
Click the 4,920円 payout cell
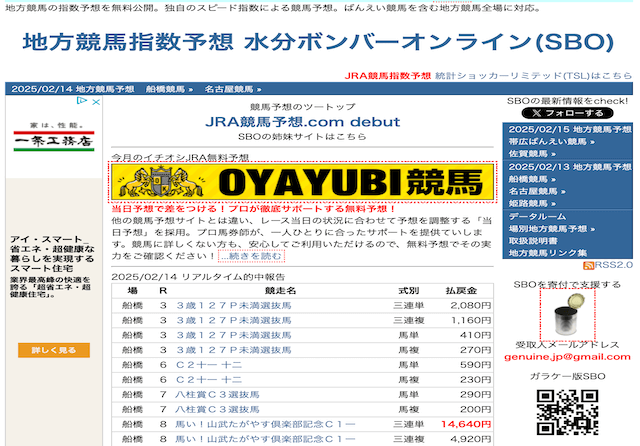(471, 439)
